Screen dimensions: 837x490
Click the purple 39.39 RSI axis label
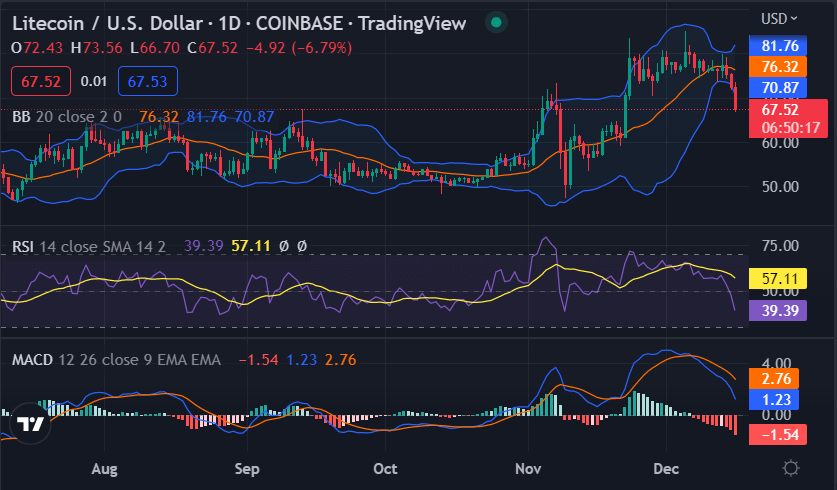778,310
